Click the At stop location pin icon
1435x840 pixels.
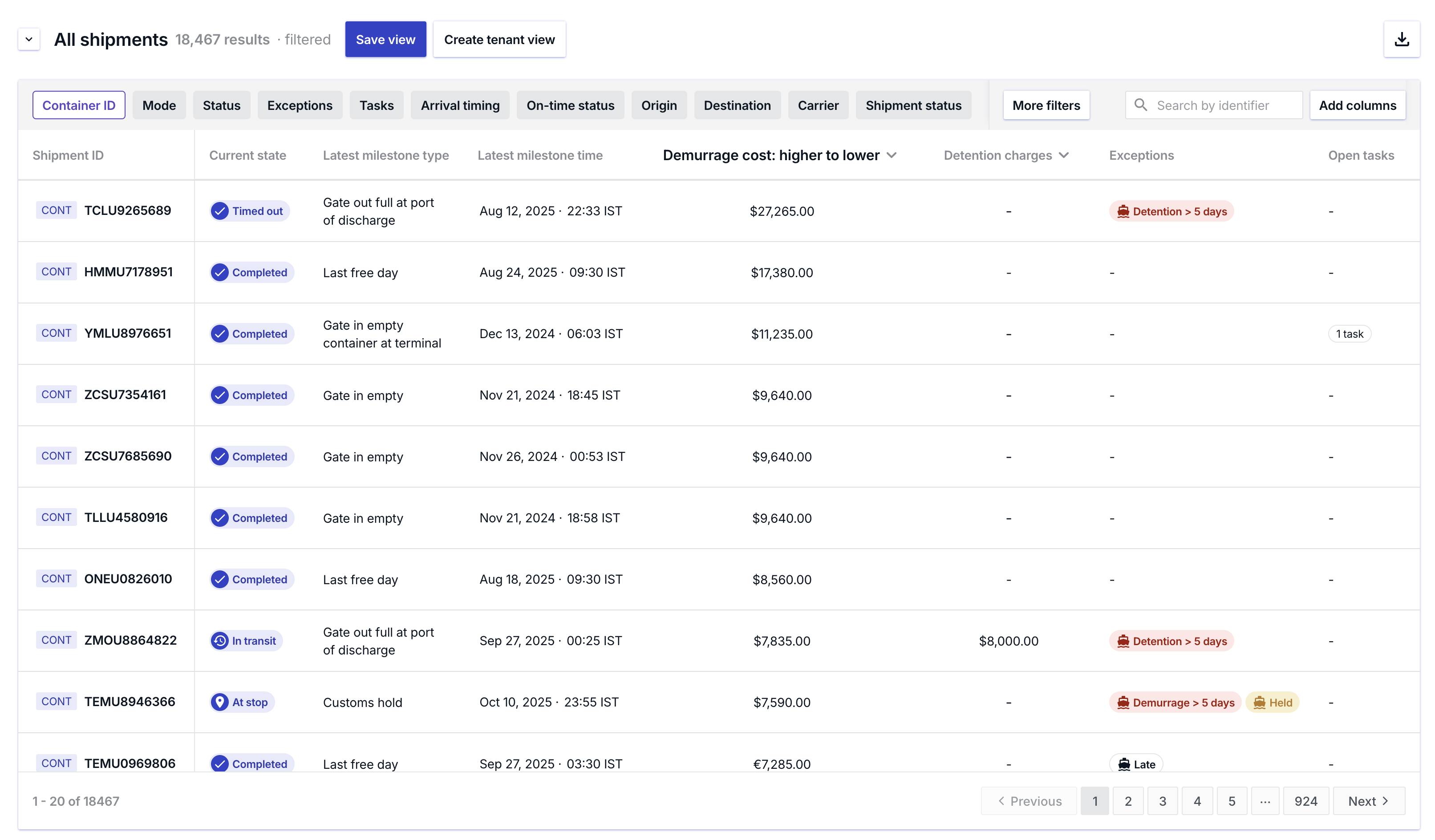(x=220, y=702)
